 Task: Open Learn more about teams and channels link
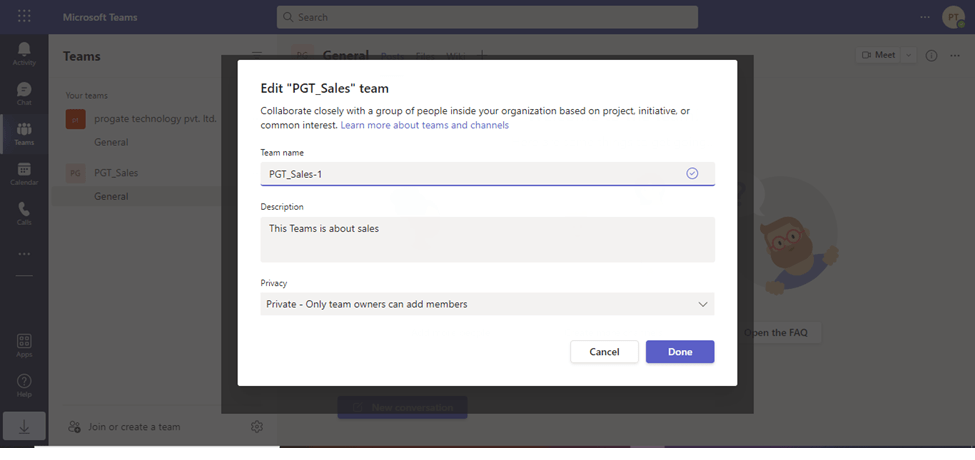coord(424,125)
